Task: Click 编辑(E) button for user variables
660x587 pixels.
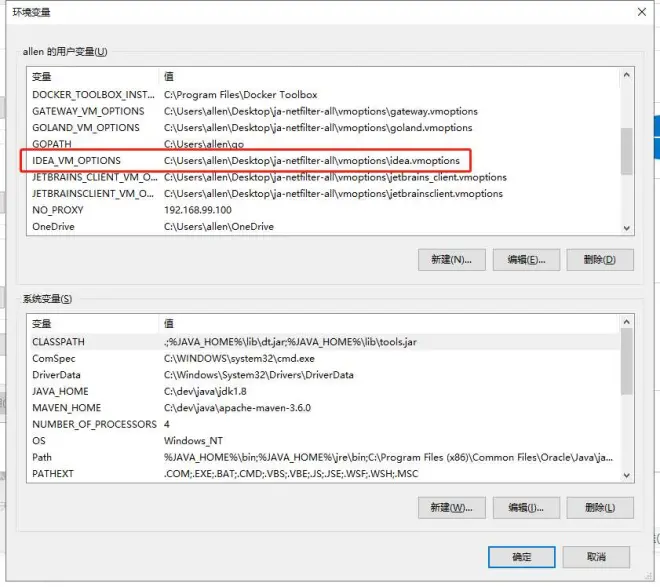Action: pos(526,260)
